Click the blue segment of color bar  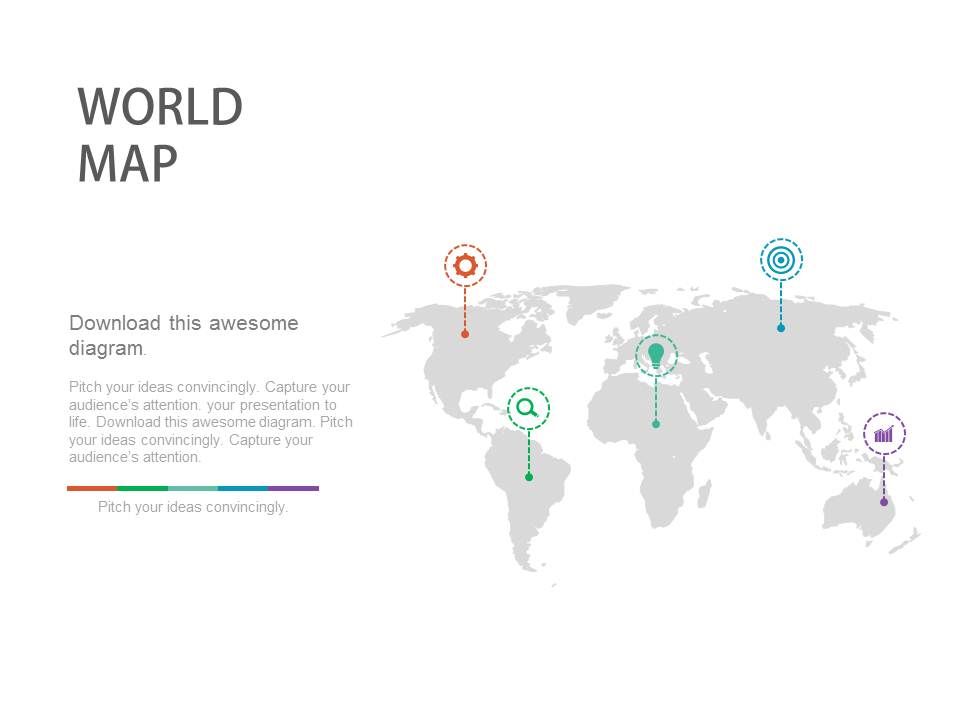coord(243,489)
